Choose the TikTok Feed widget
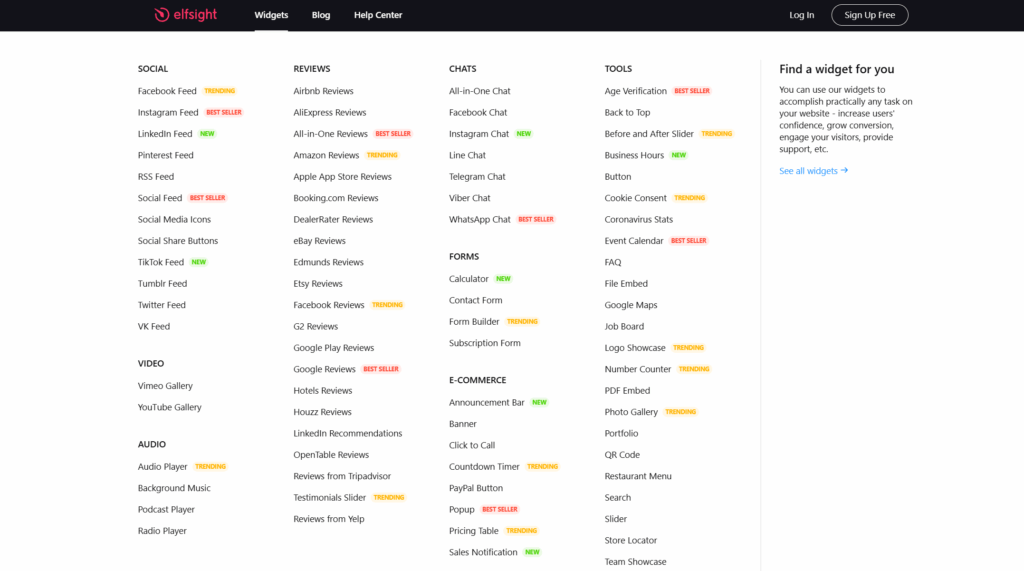The image size is (1024, 571). pos(161,262)
